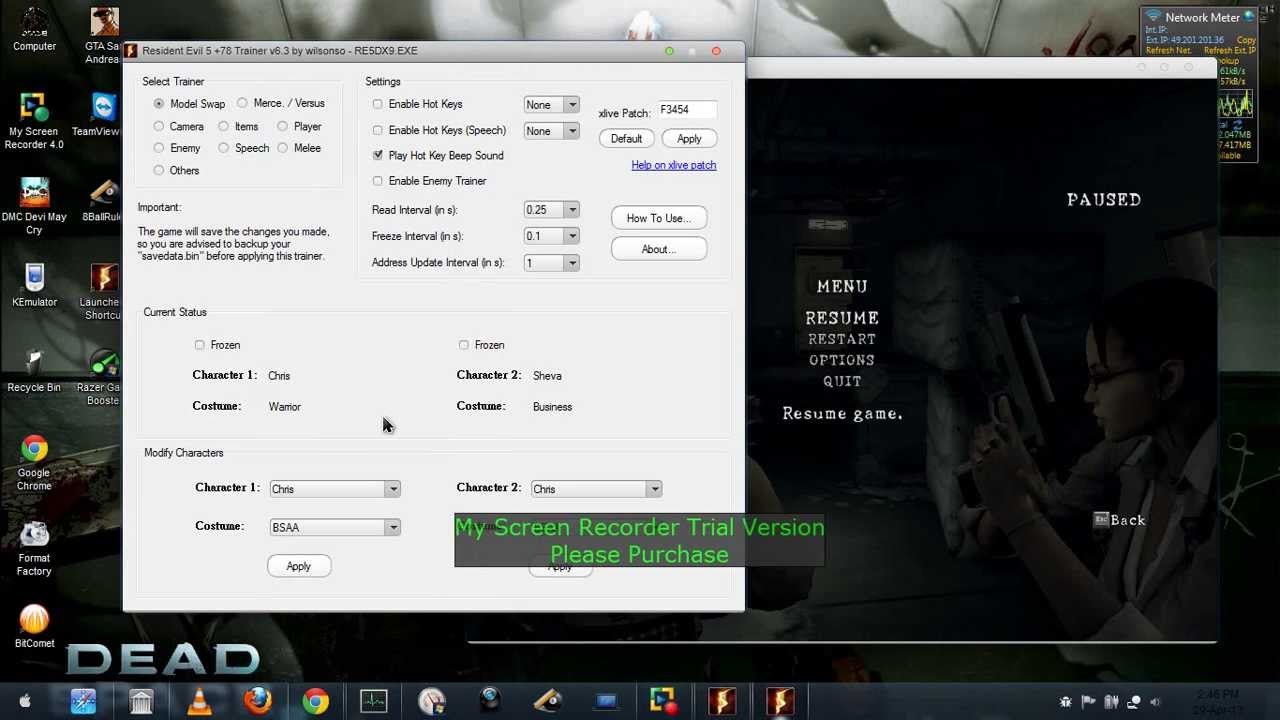
Task: Check the Enable Enemy Trainer box
Action: point(378,181)
